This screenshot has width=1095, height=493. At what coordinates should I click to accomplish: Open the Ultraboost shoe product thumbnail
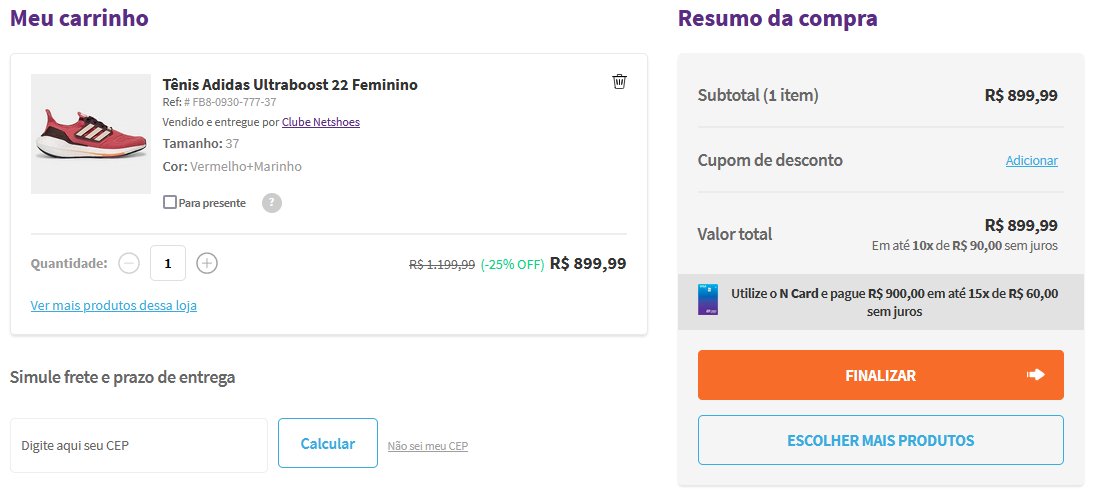tap(91, 133)
